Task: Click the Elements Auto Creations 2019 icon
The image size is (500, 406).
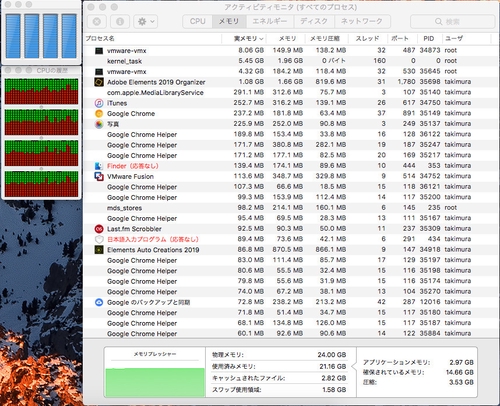Action: click(x=99, y=250)
